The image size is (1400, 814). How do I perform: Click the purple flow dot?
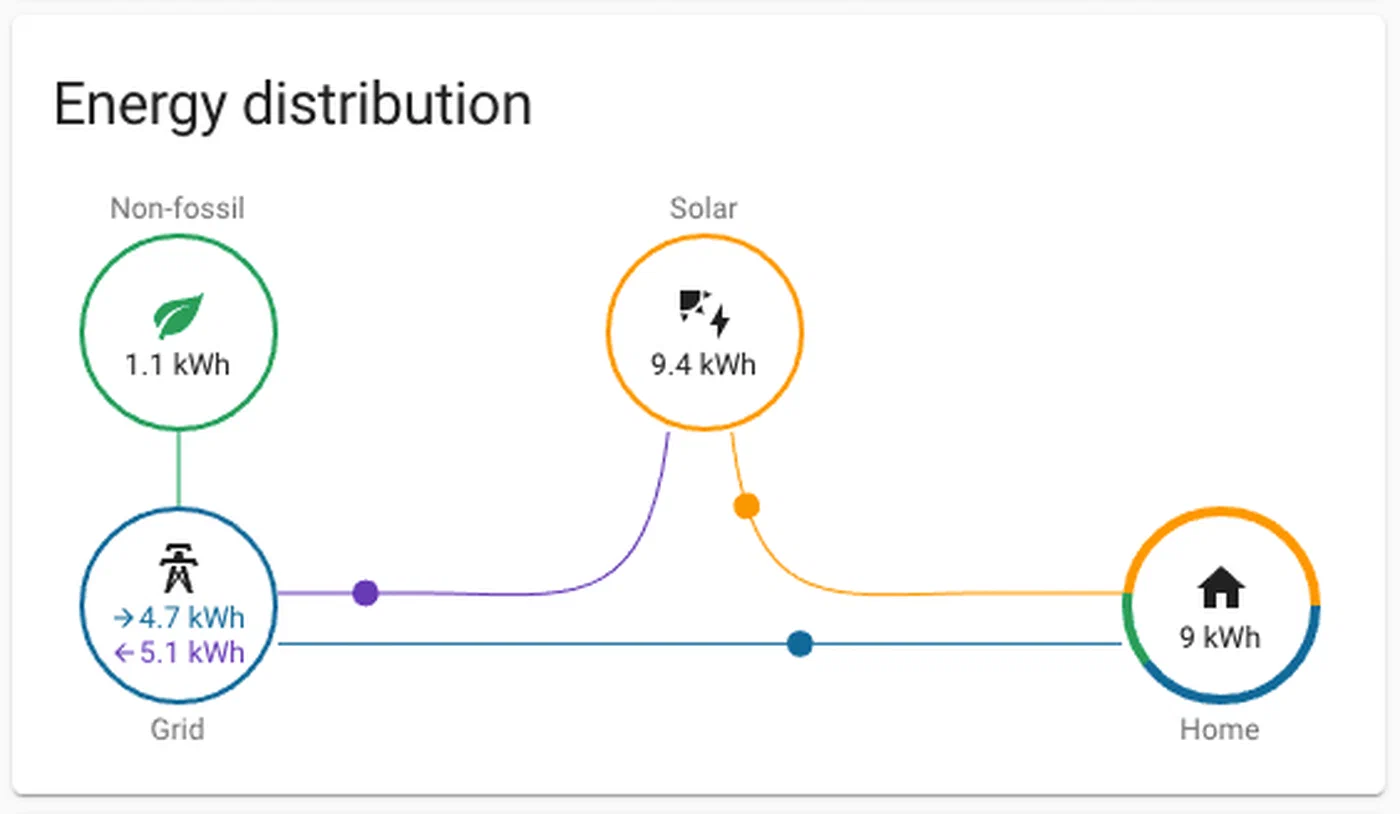366,593
